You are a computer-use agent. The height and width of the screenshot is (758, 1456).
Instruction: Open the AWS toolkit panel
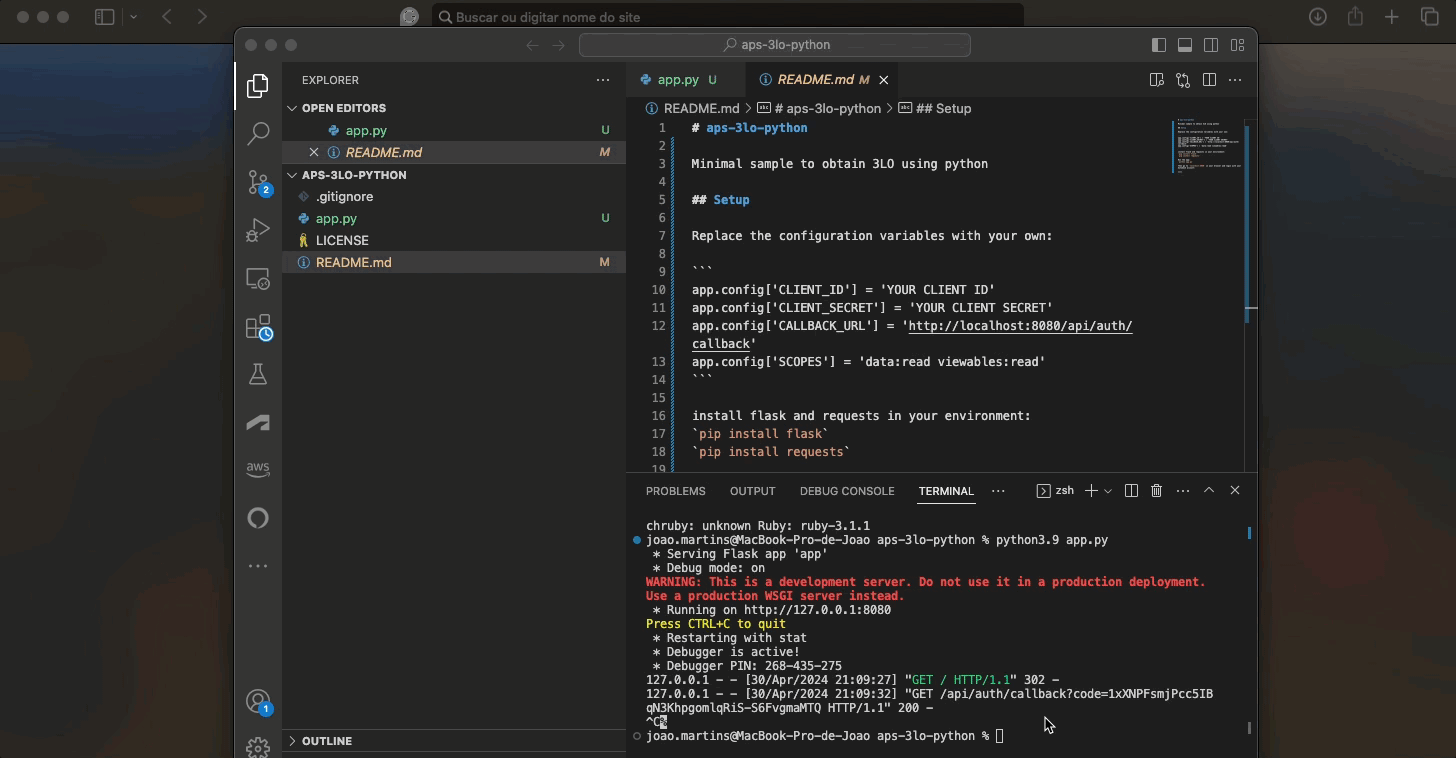pyautogui.click(x=258, y=468)
